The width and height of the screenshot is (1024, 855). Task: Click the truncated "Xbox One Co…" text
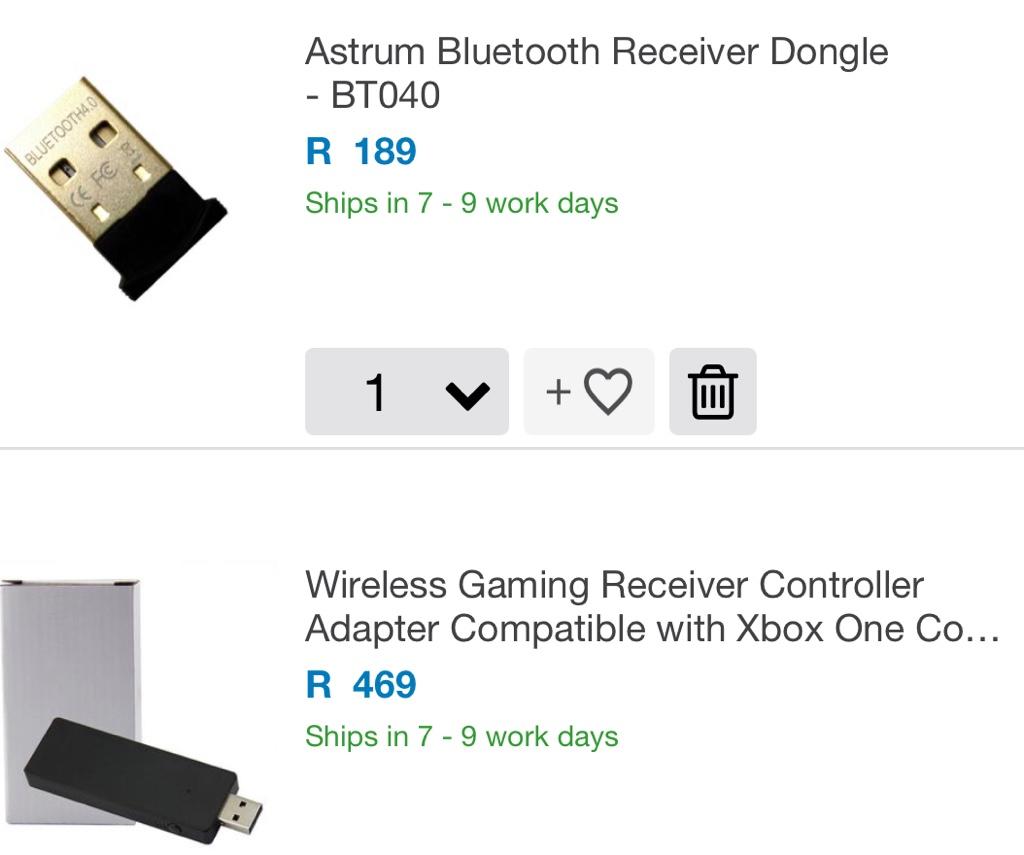[868, 628]
